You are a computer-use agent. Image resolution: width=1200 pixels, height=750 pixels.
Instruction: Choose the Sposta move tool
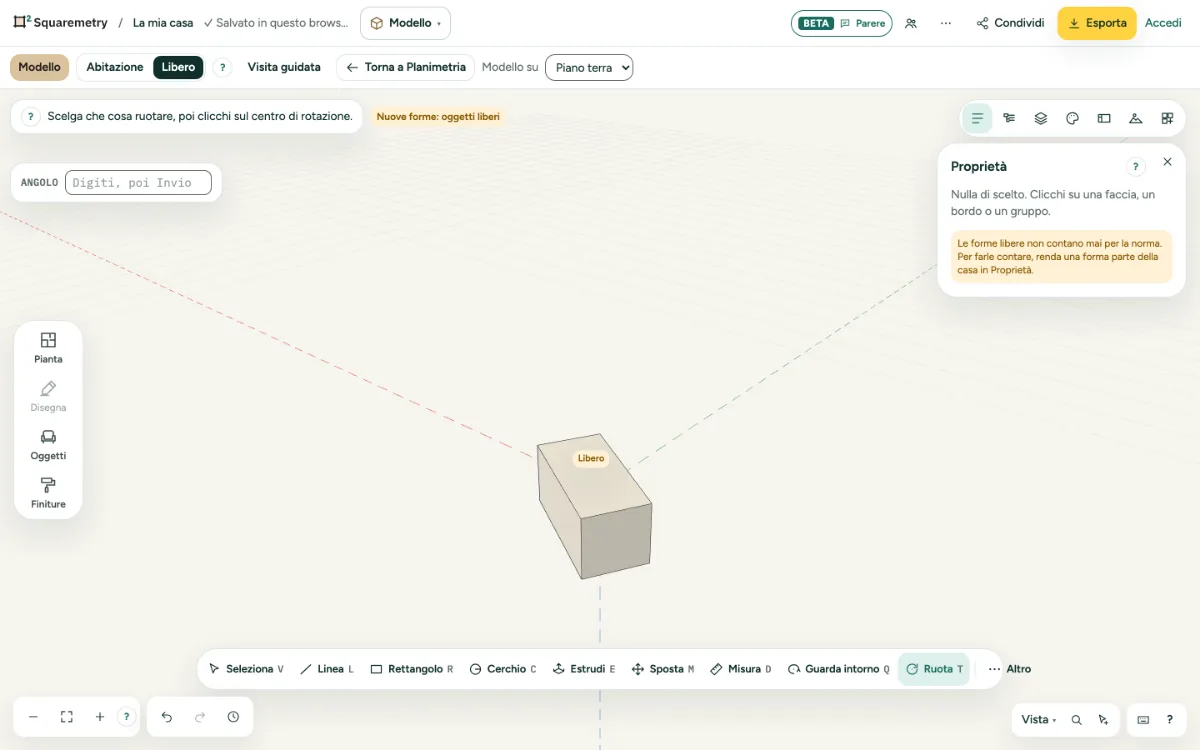(663, 669)
